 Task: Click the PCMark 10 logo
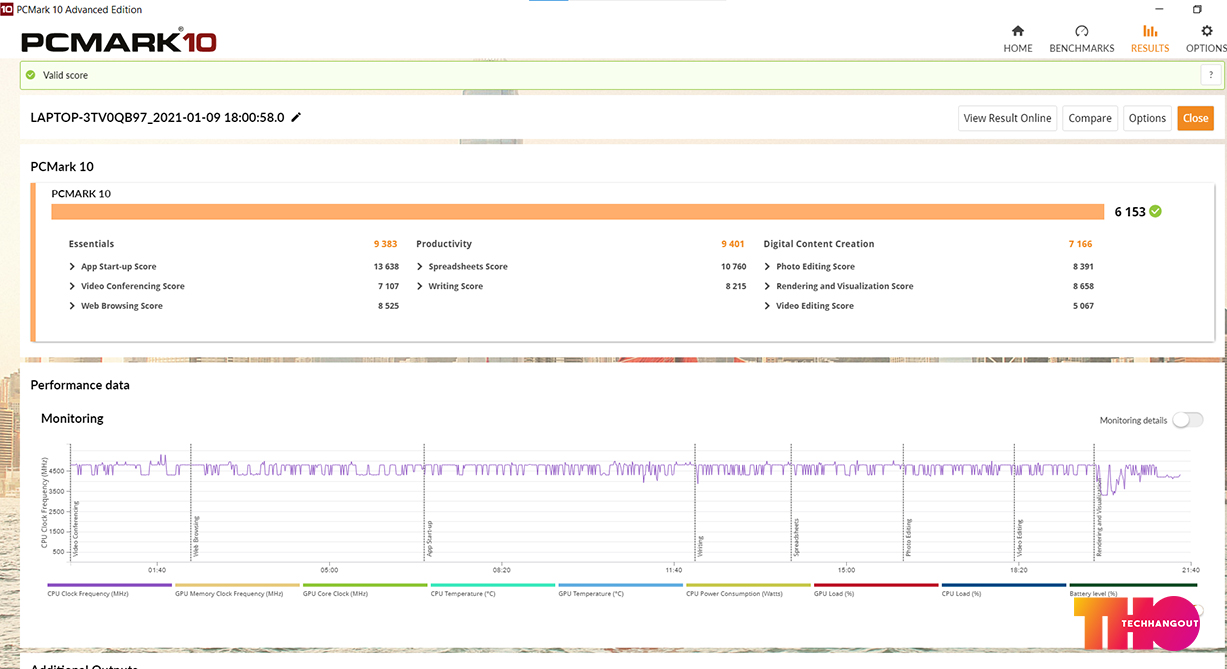[119, 42]
